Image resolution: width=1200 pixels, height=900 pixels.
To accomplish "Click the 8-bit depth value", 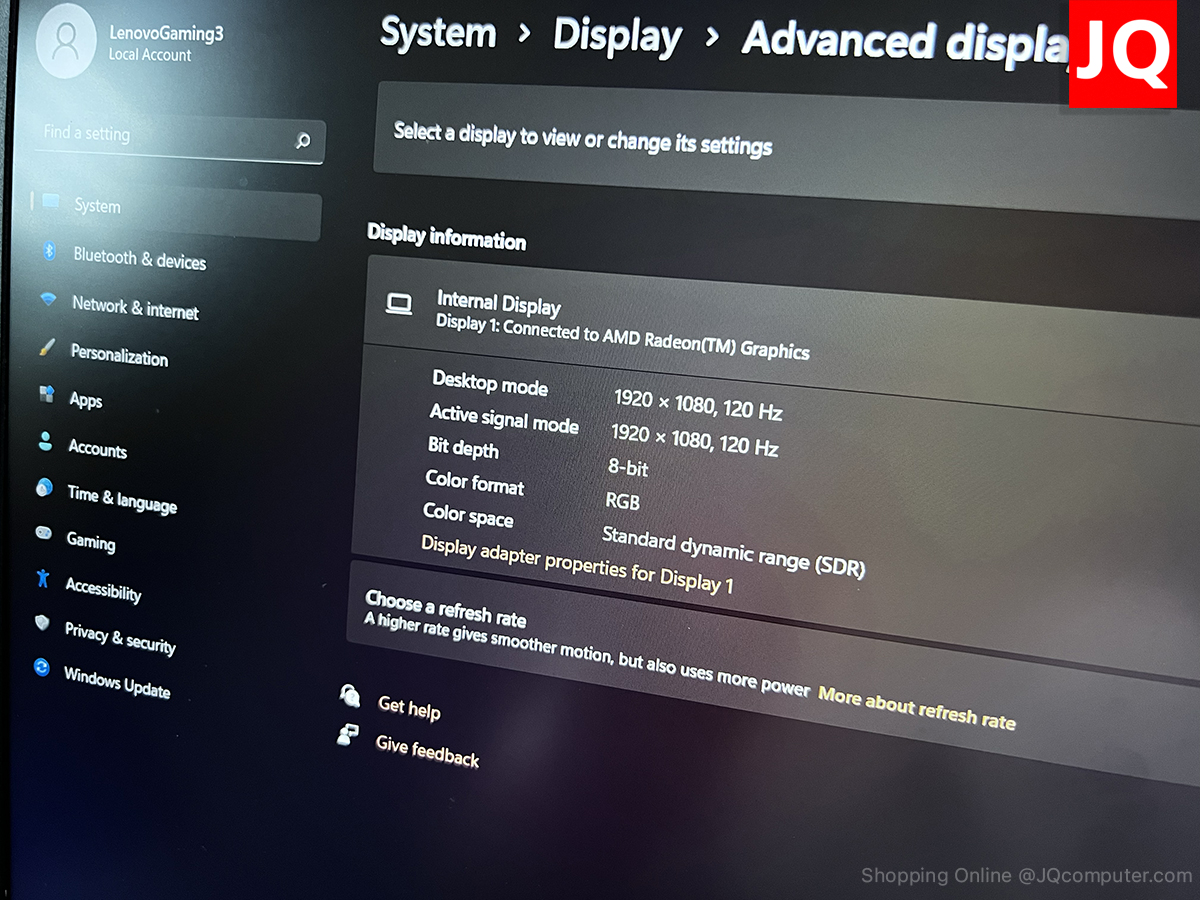I will point(628,466).
